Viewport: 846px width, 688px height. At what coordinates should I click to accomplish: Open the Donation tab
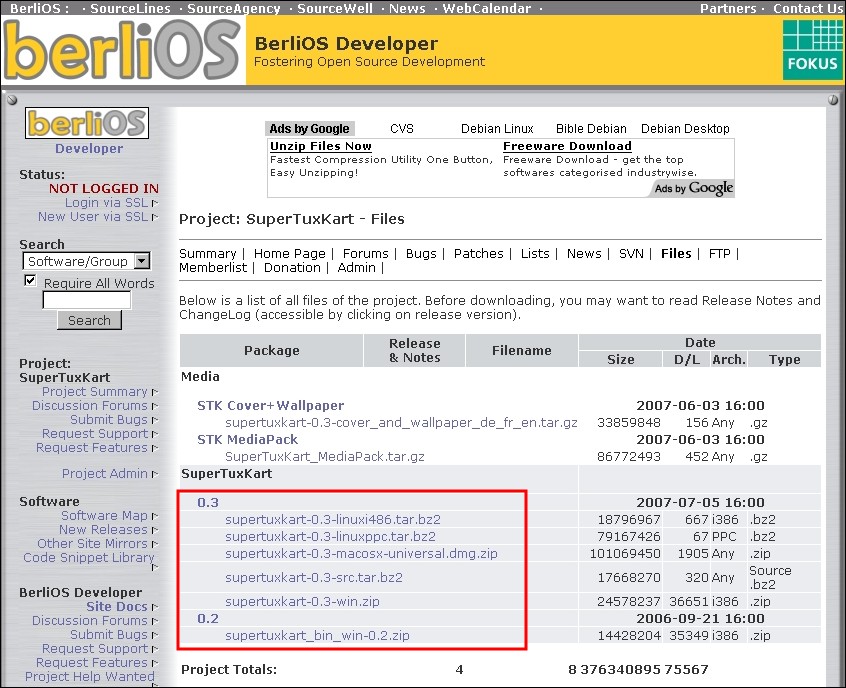pos(292,268)
